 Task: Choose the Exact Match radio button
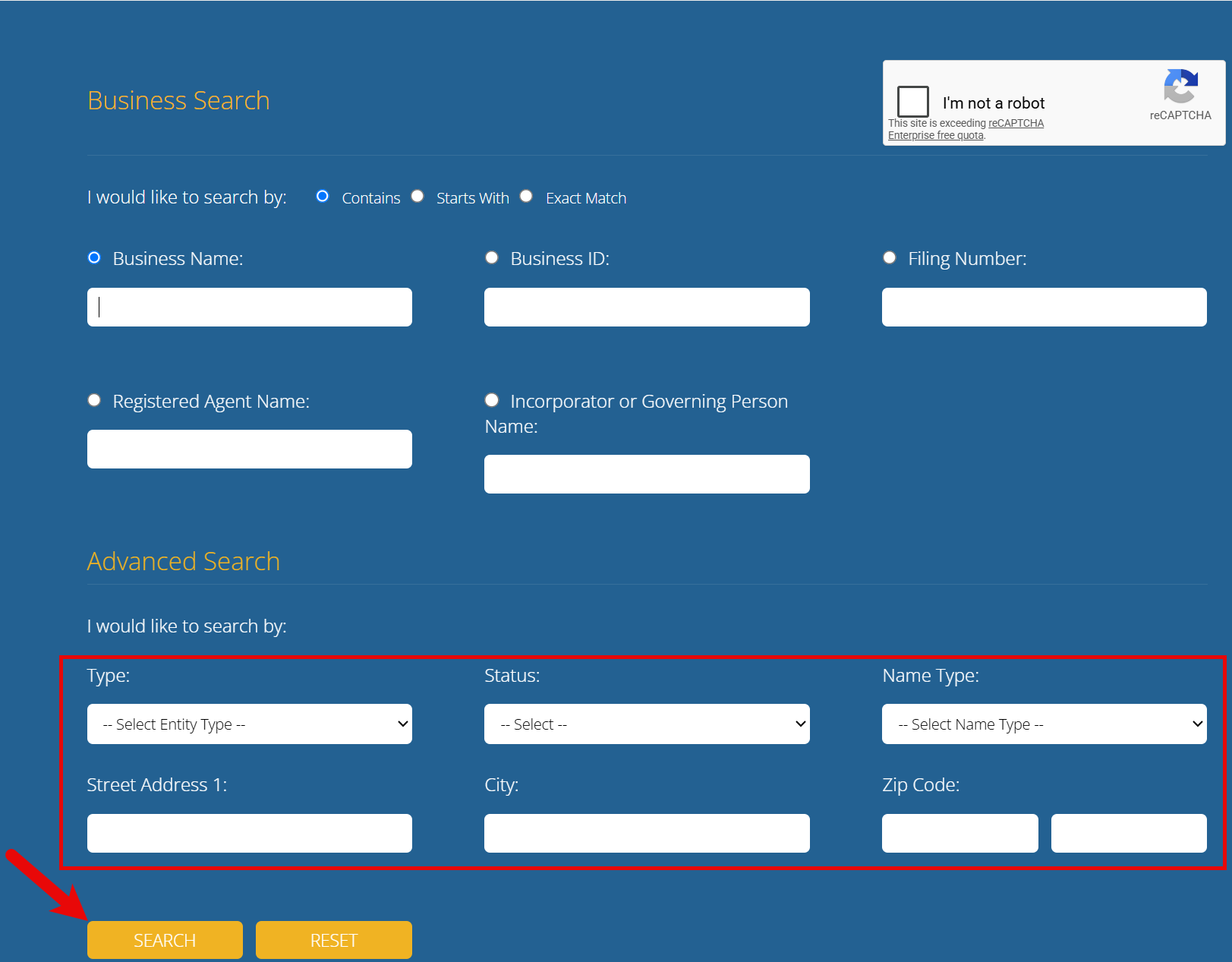pyautogui.click(x=526, y=197)
